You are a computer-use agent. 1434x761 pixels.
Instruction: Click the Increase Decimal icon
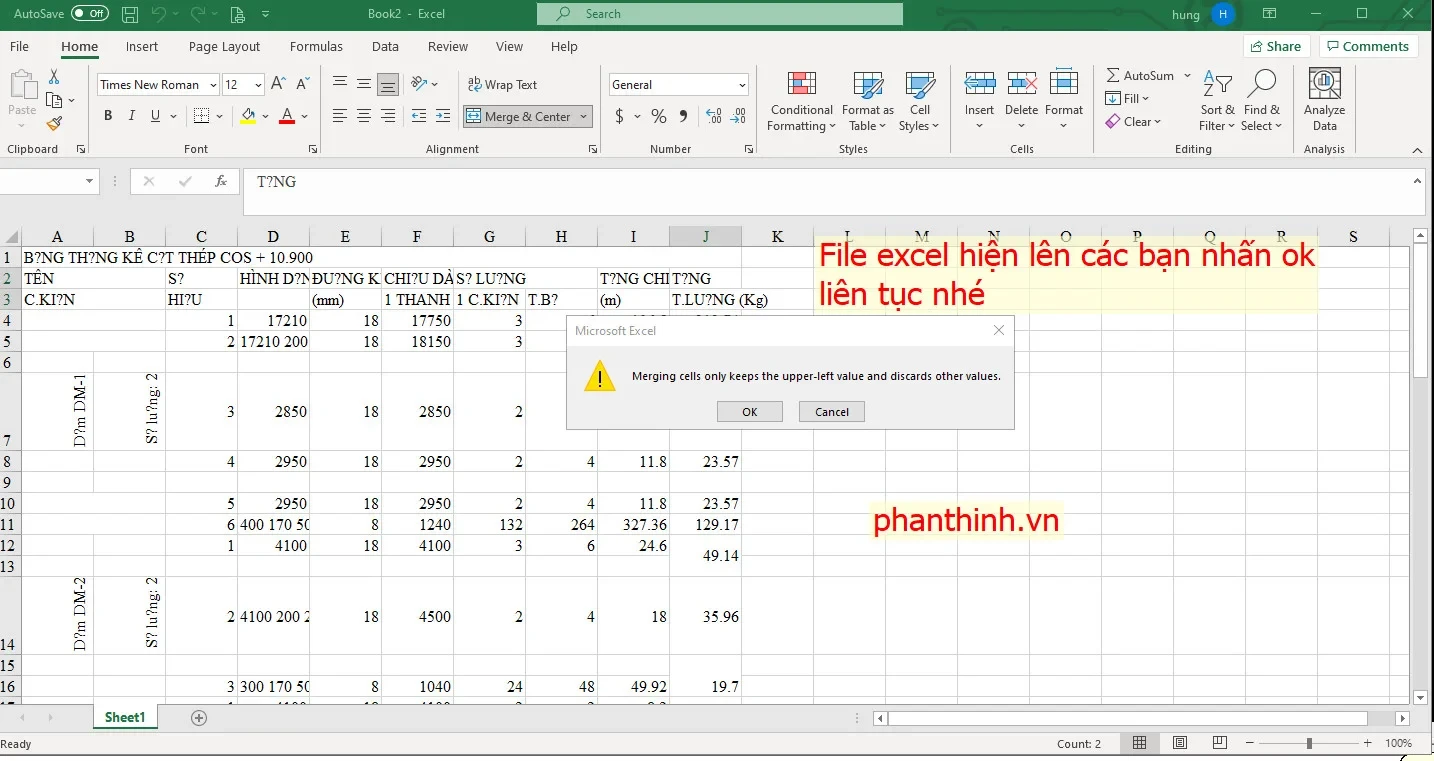tap(714, 116)
